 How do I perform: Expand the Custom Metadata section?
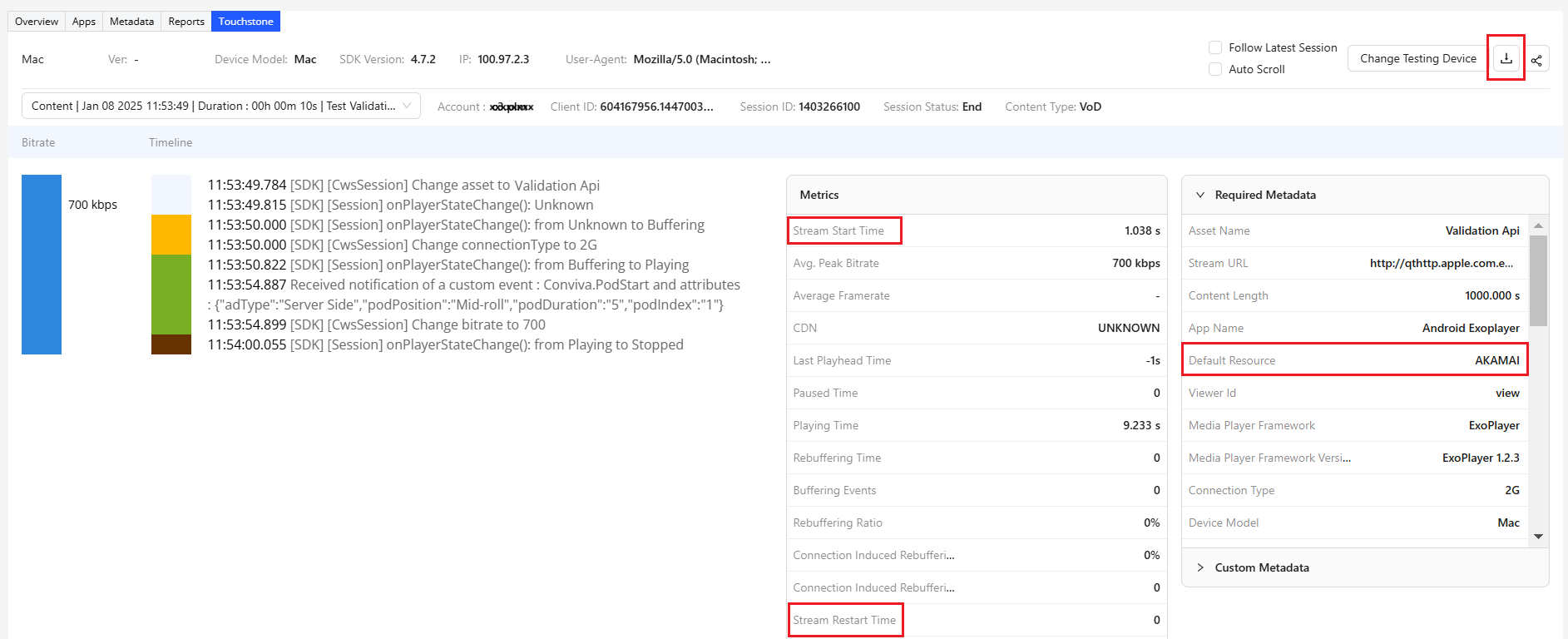pos(1200,567)
